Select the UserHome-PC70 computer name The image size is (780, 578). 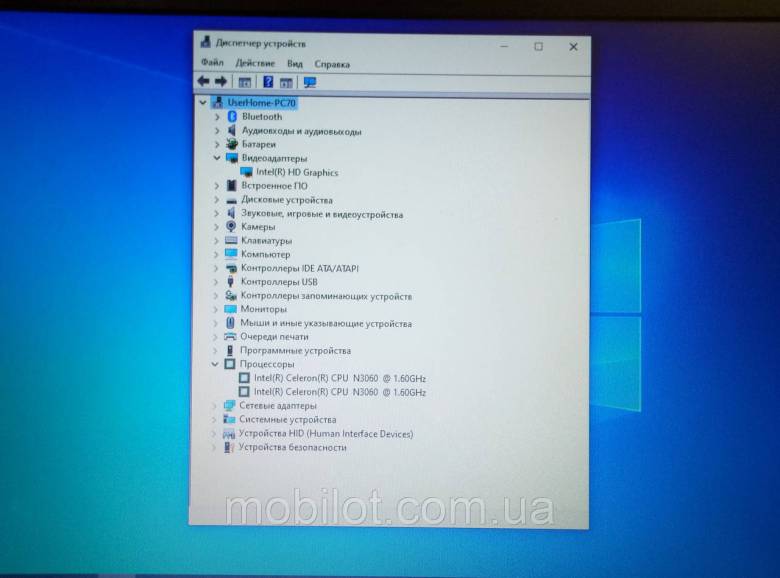click(x=262, y=103)
